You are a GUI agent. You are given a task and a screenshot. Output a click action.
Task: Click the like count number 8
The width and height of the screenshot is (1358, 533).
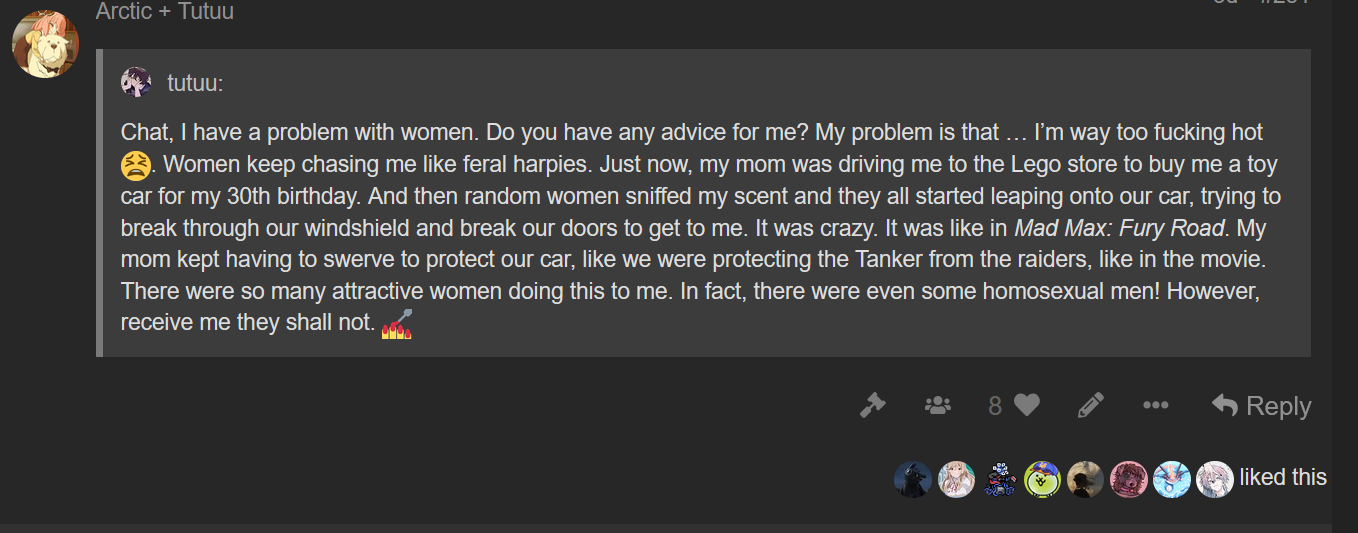coord(995,405)
